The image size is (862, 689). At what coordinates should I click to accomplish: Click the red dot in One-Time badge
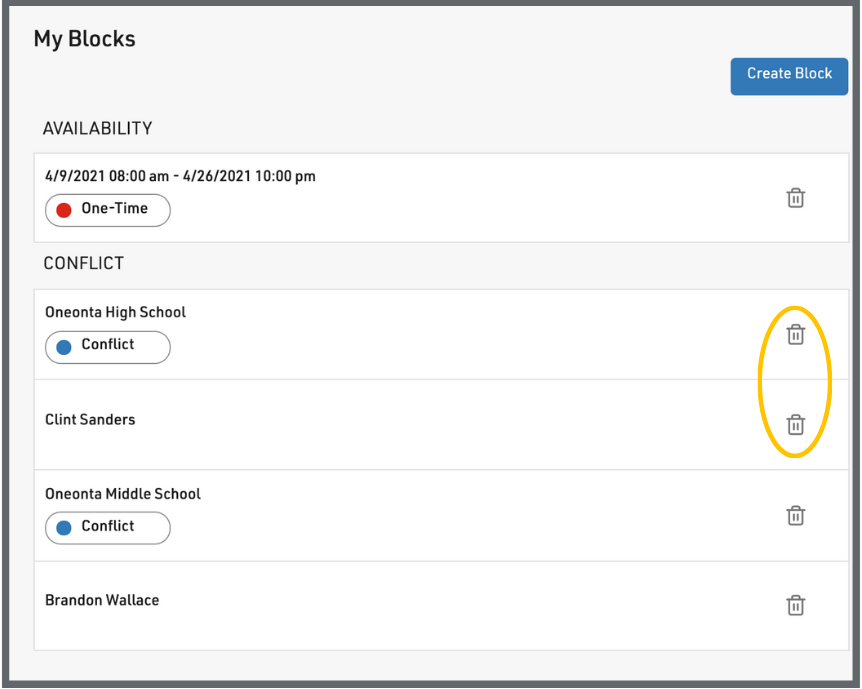64,210
